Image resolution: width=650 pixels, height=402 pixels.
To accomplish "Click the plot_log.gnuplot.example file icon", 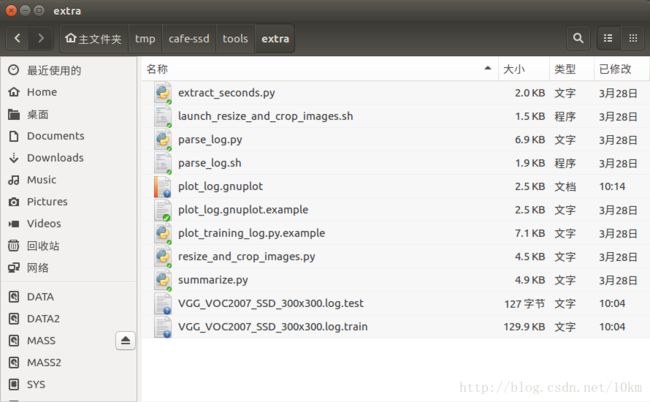I will [x=163, y=210].
